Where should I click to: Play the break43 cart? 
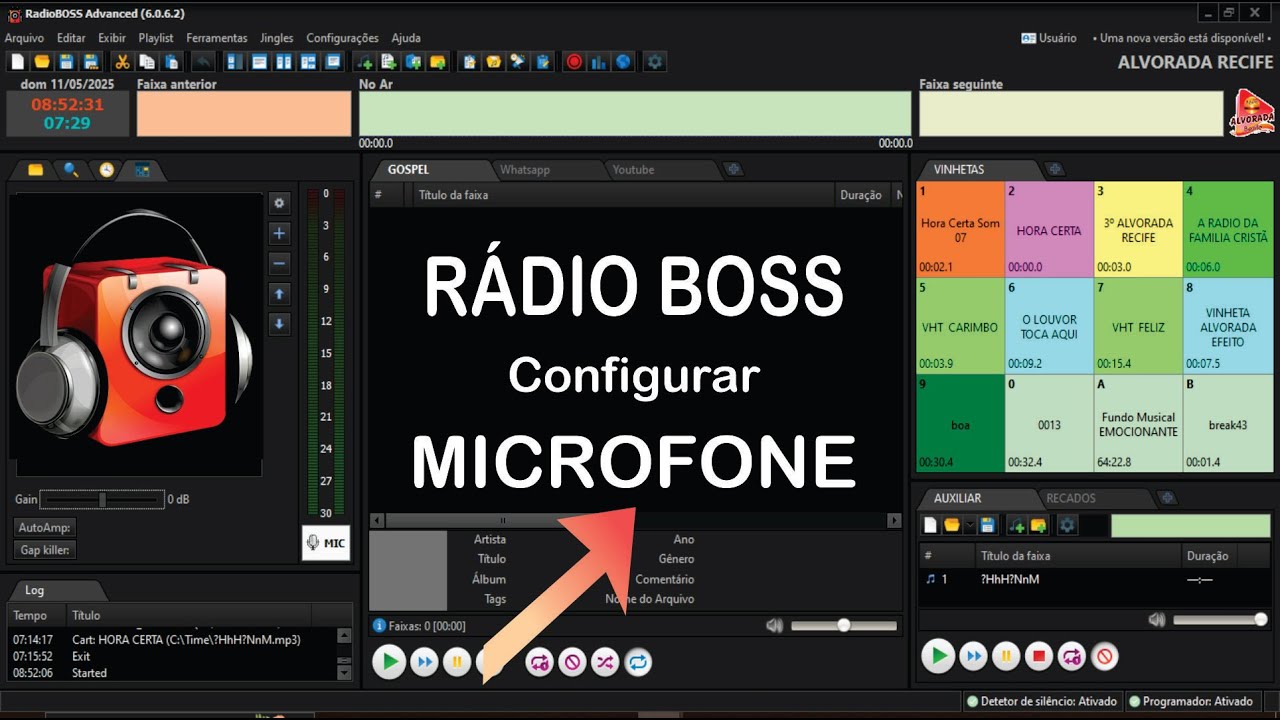coord(1227,423)
